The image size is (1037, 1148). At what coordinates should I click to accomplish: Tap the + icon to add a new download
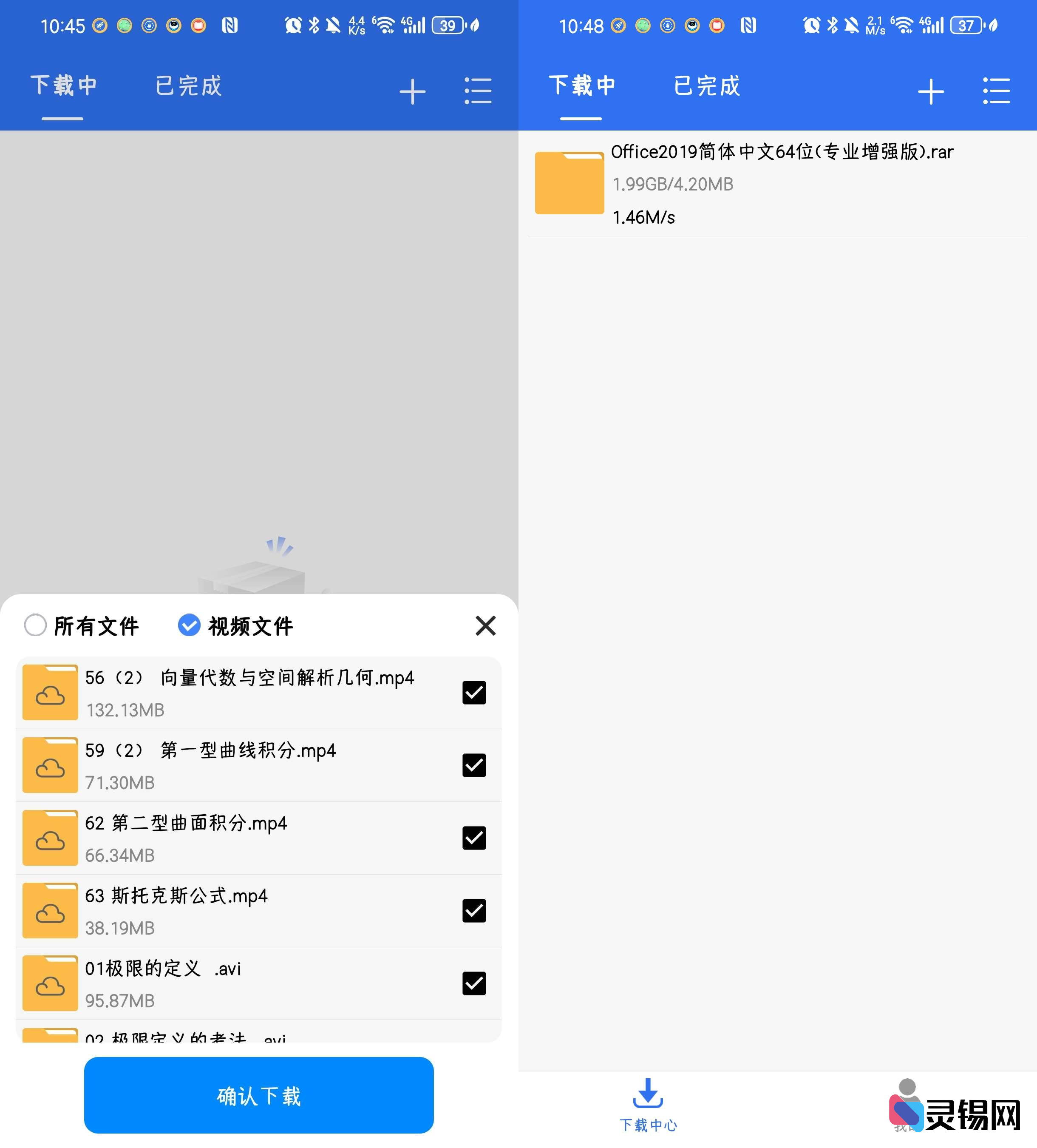(413, 90)
